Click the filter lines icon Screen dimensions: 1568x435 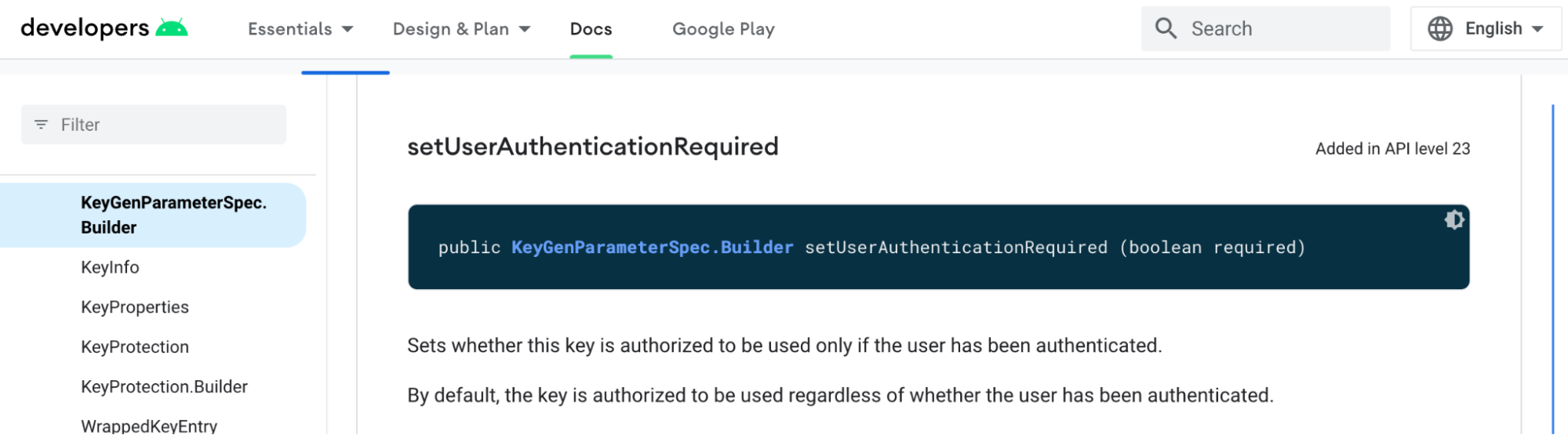pos(42,125)
